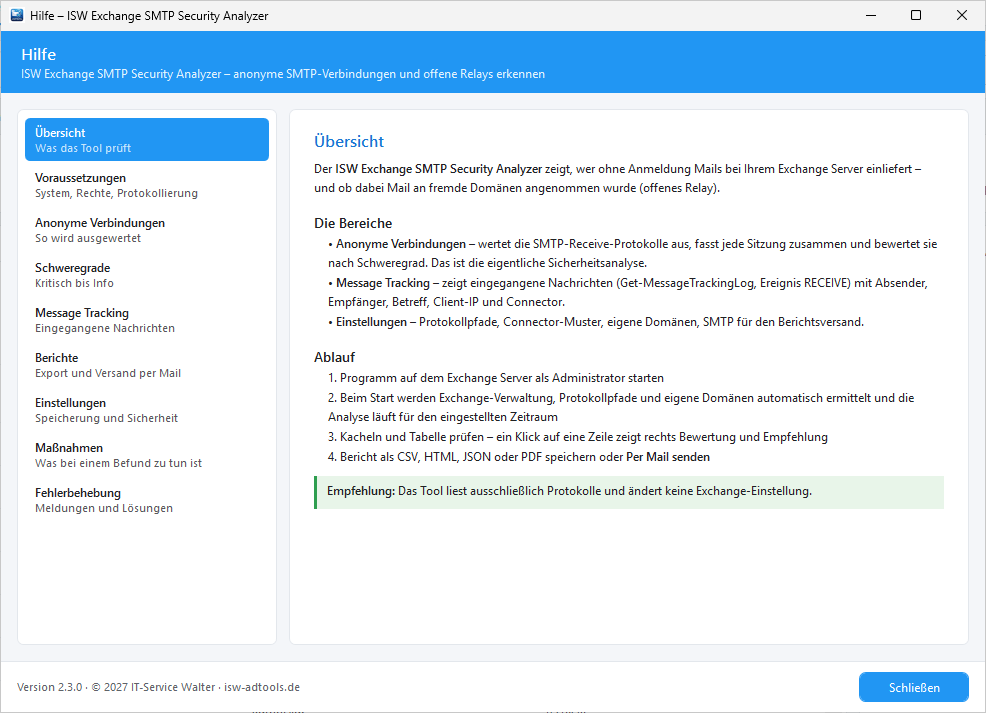Click the step about saving Bericht als CSV
986x713 pixels.
[519, 457]
